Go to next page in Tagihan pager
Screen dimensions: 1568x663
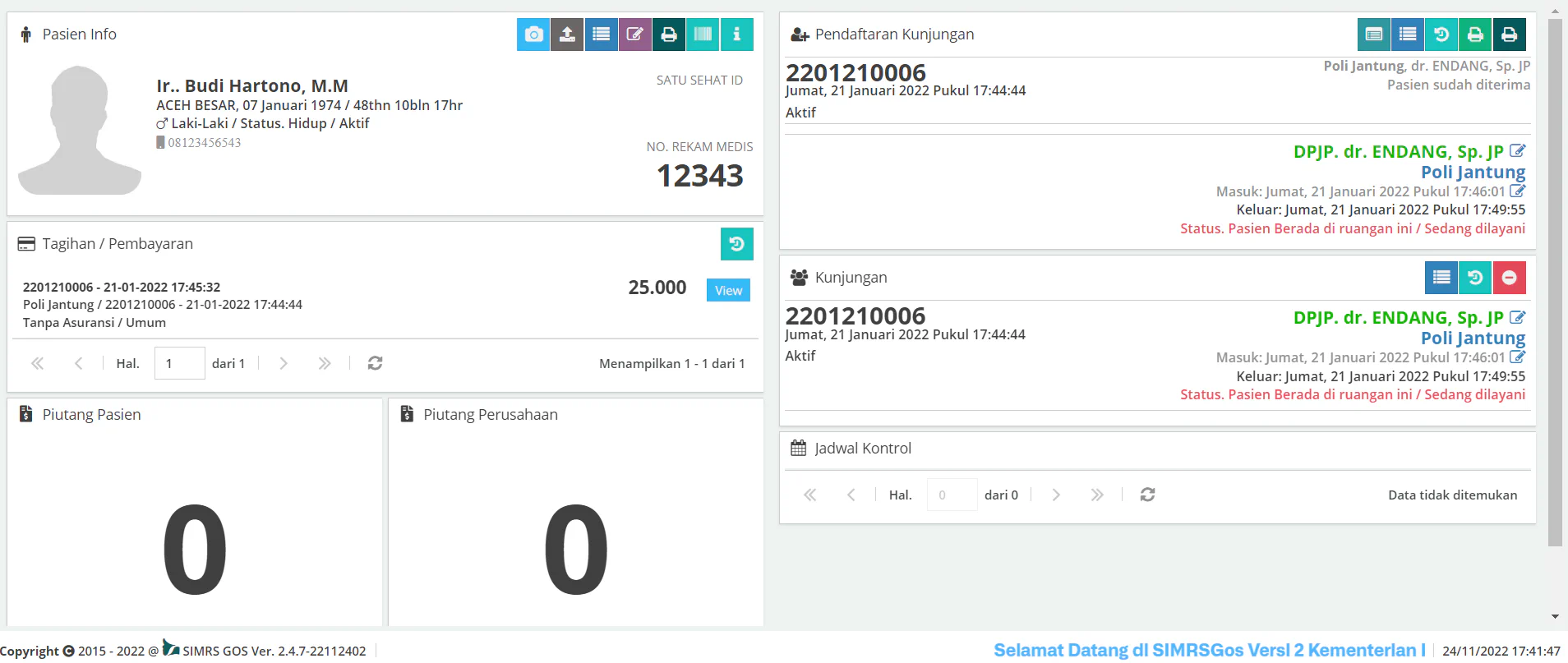pyautogui.click(x=284, y=363)
